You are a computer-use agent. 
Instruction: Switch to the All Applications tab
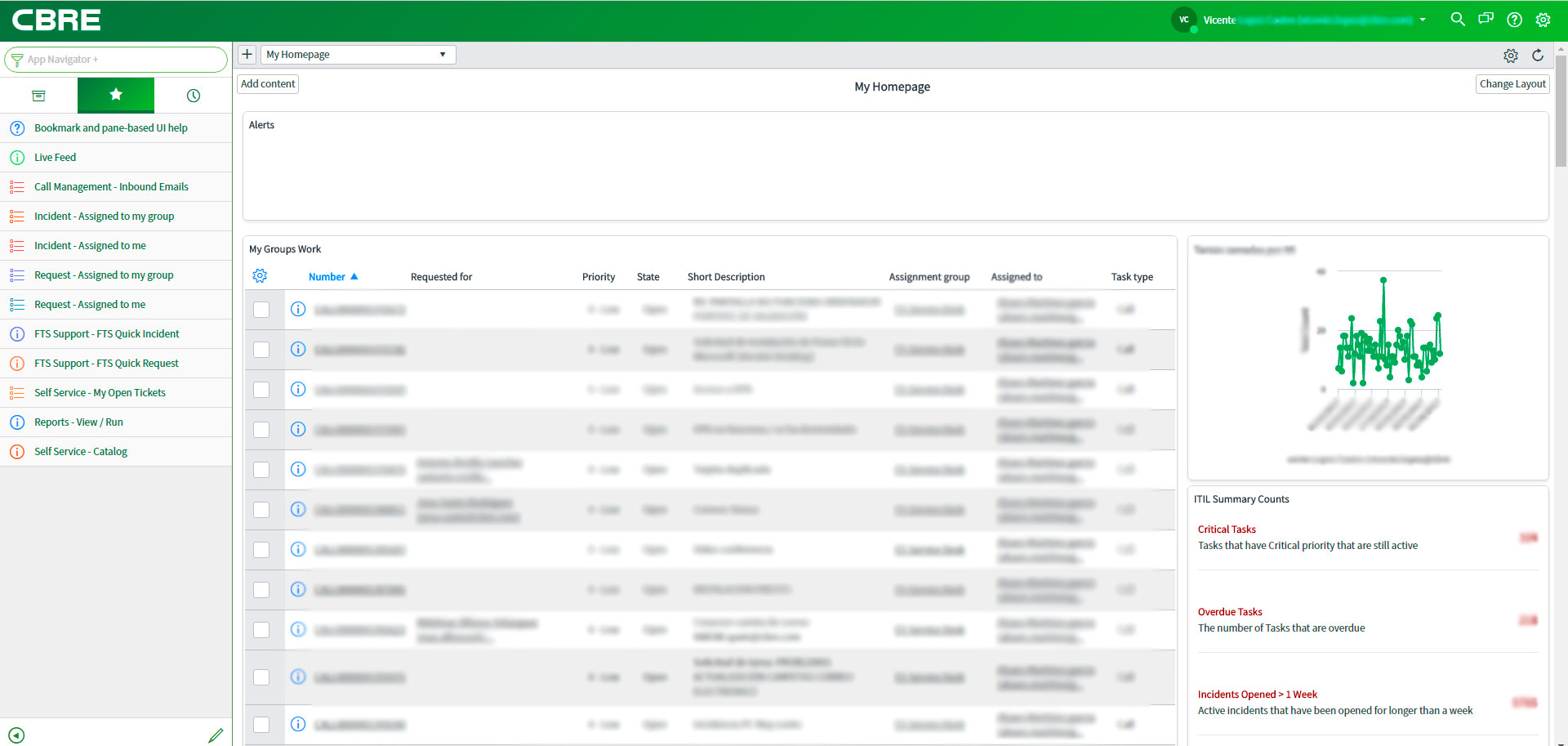38,96
